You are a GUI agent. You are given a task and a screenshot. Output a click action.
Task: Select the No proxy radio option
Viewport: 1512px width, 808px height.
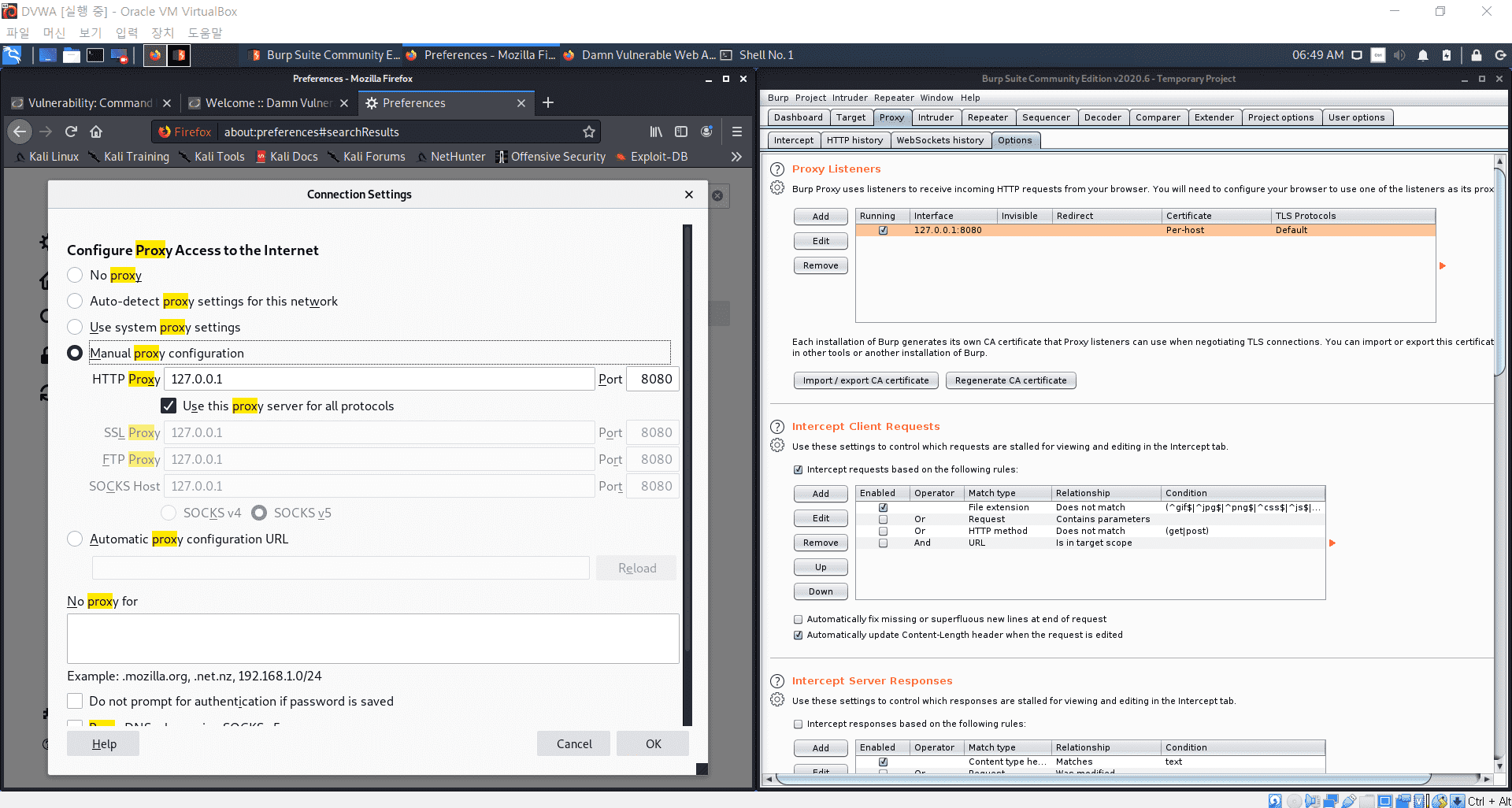tap(75, 275)
